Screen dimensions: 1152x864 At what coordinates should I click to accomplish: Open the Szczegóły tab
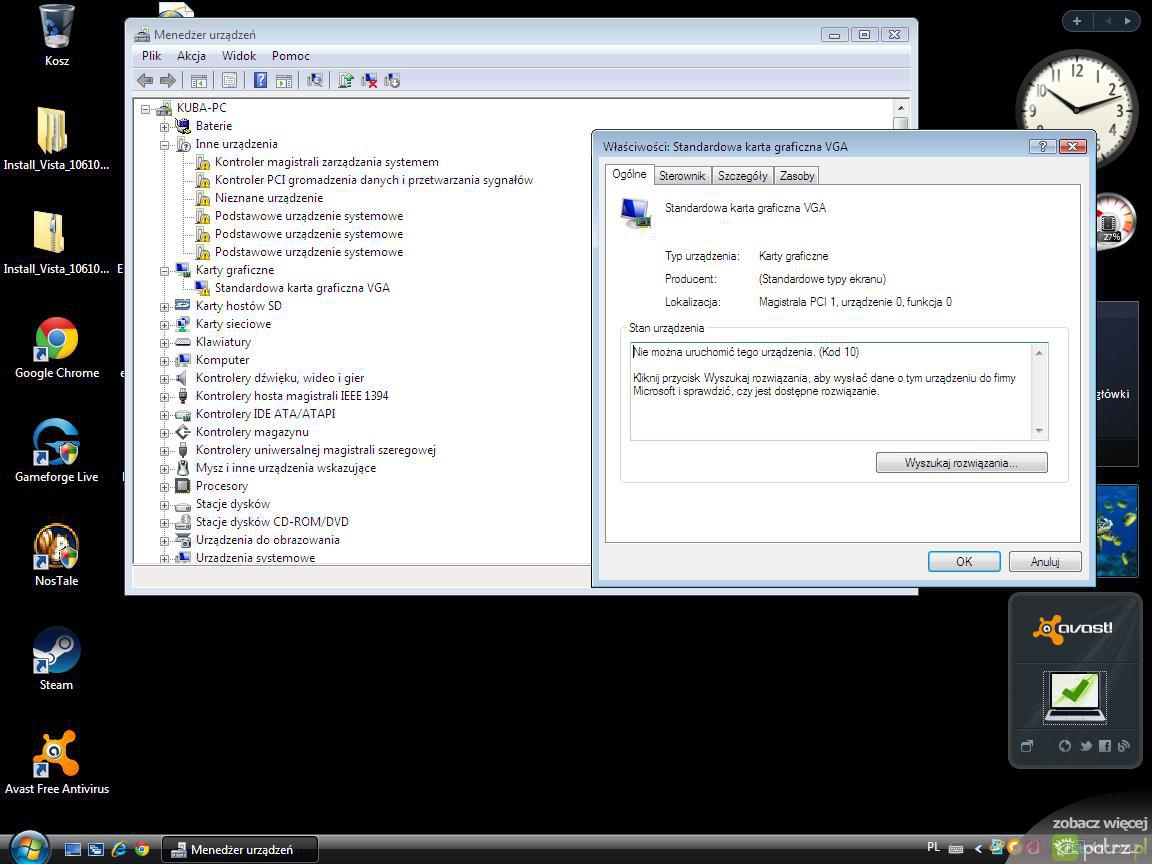(x=742, y=176)
